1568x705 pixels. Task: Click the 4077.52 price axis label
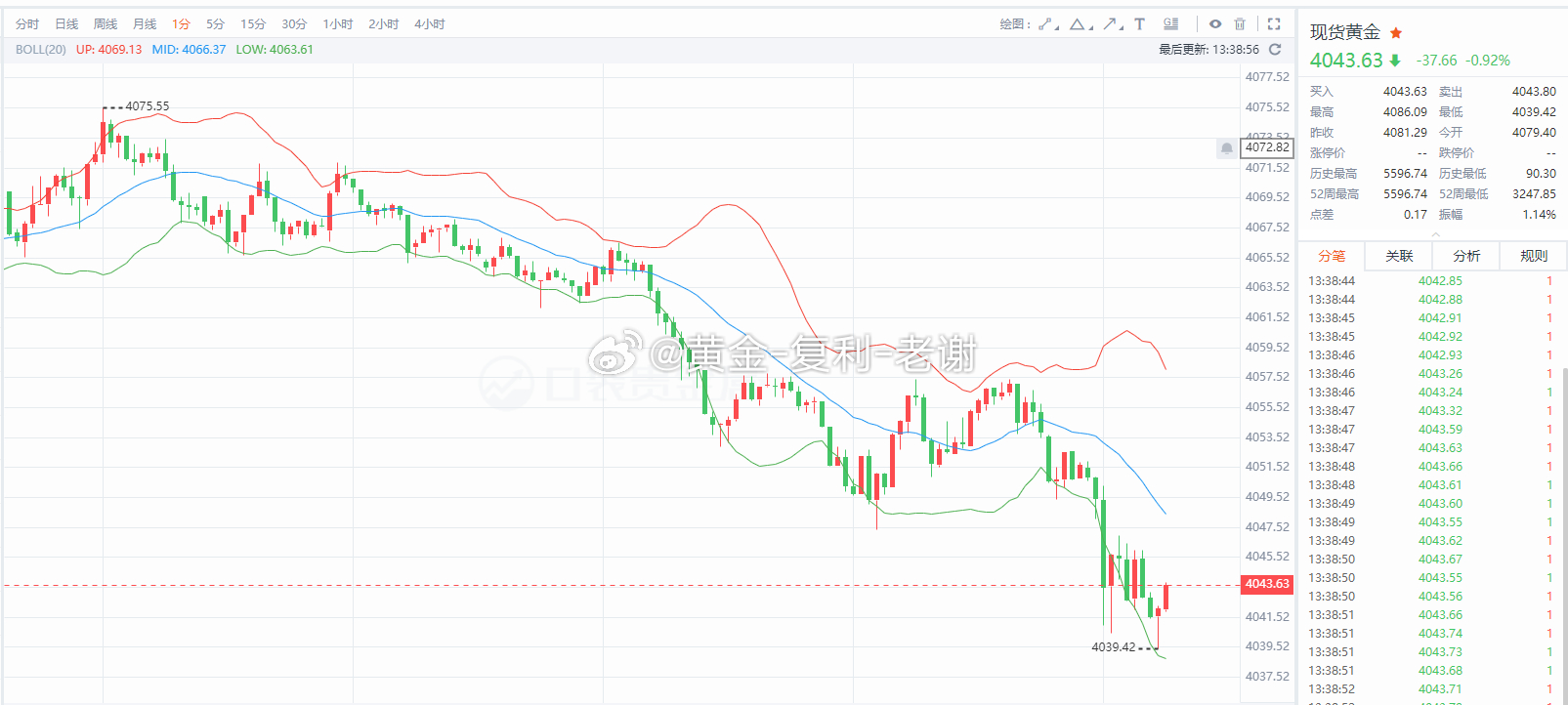[1267, 77]
